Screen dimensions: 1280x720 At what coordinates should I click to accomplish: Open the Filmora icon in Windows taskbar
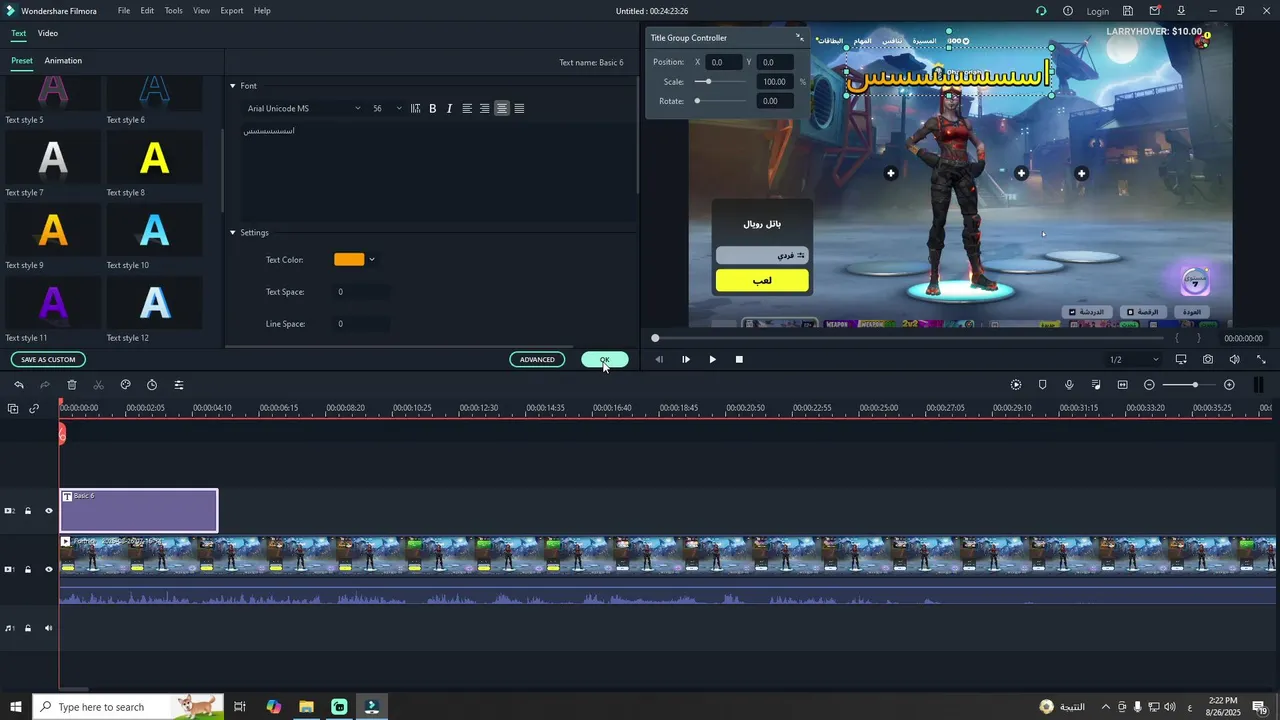tap(372, 707)
